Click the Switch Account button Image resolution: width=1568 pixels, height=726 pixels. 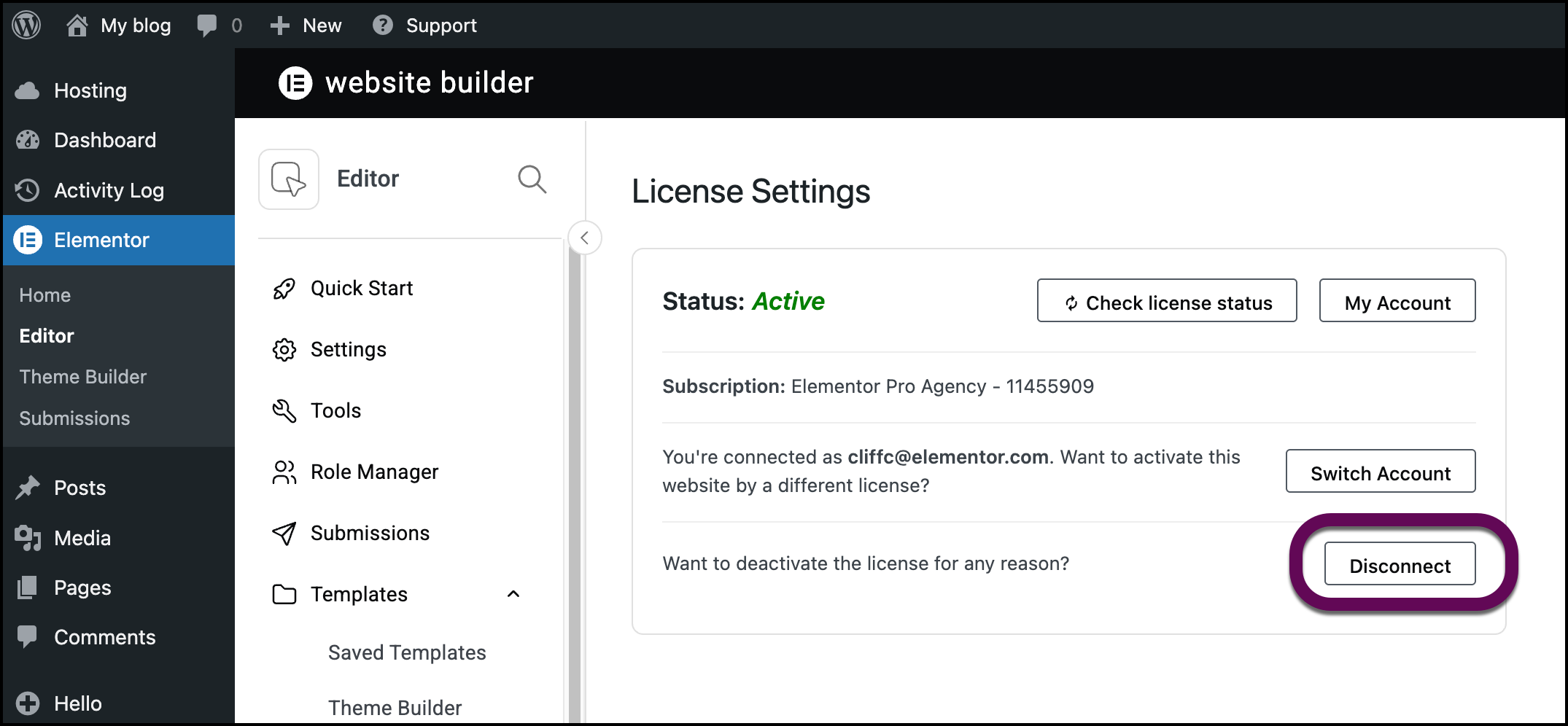[1380, 472]
